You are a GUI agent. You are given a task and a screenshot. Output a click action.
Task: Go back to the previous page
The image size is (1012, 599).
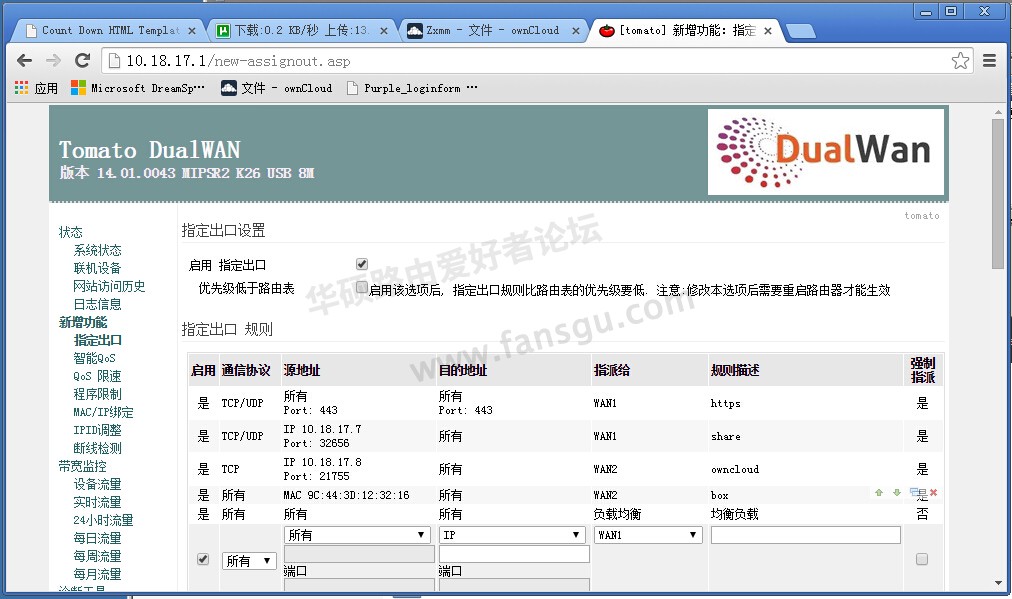pos(25,61)
